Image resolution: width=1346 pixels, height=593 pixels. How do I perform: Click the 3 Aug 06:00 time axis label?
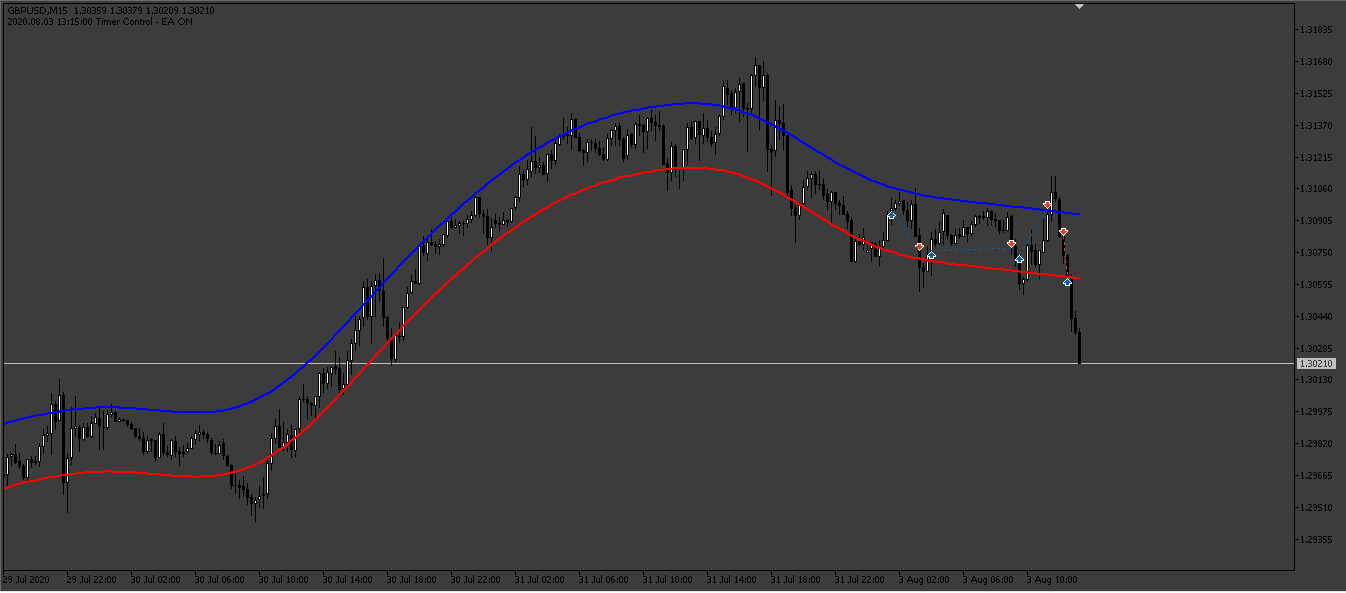click(988, 579)
